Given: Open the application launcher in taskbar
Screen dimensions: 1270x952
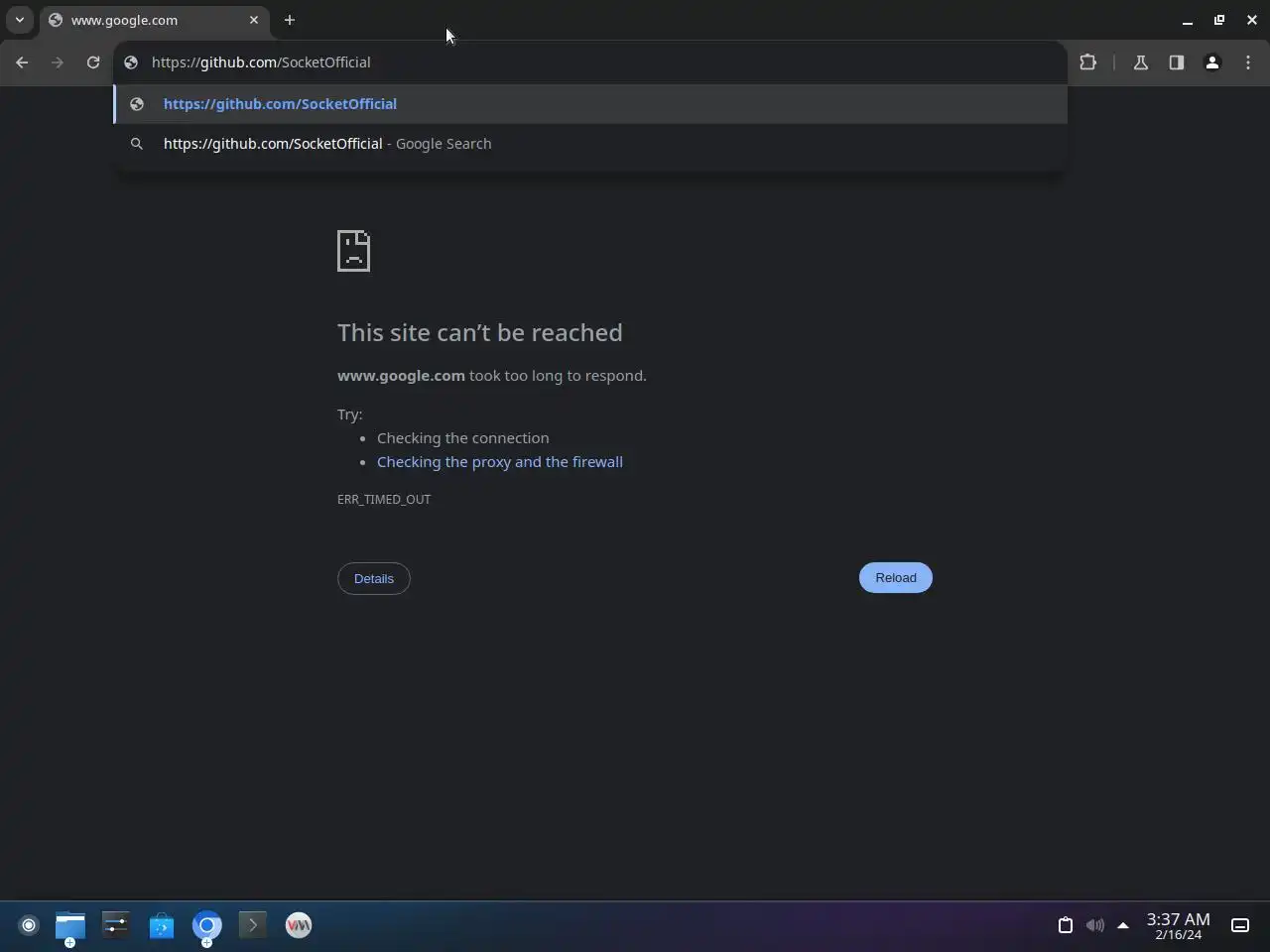Looking at the screenshot, I should tap(29, 925).
